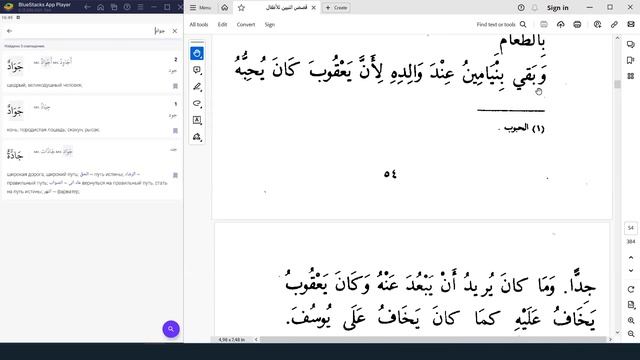This screenshot has width=640, height=360.
Task: Open Acrobat help icon
Action: [x=521, y=8]
